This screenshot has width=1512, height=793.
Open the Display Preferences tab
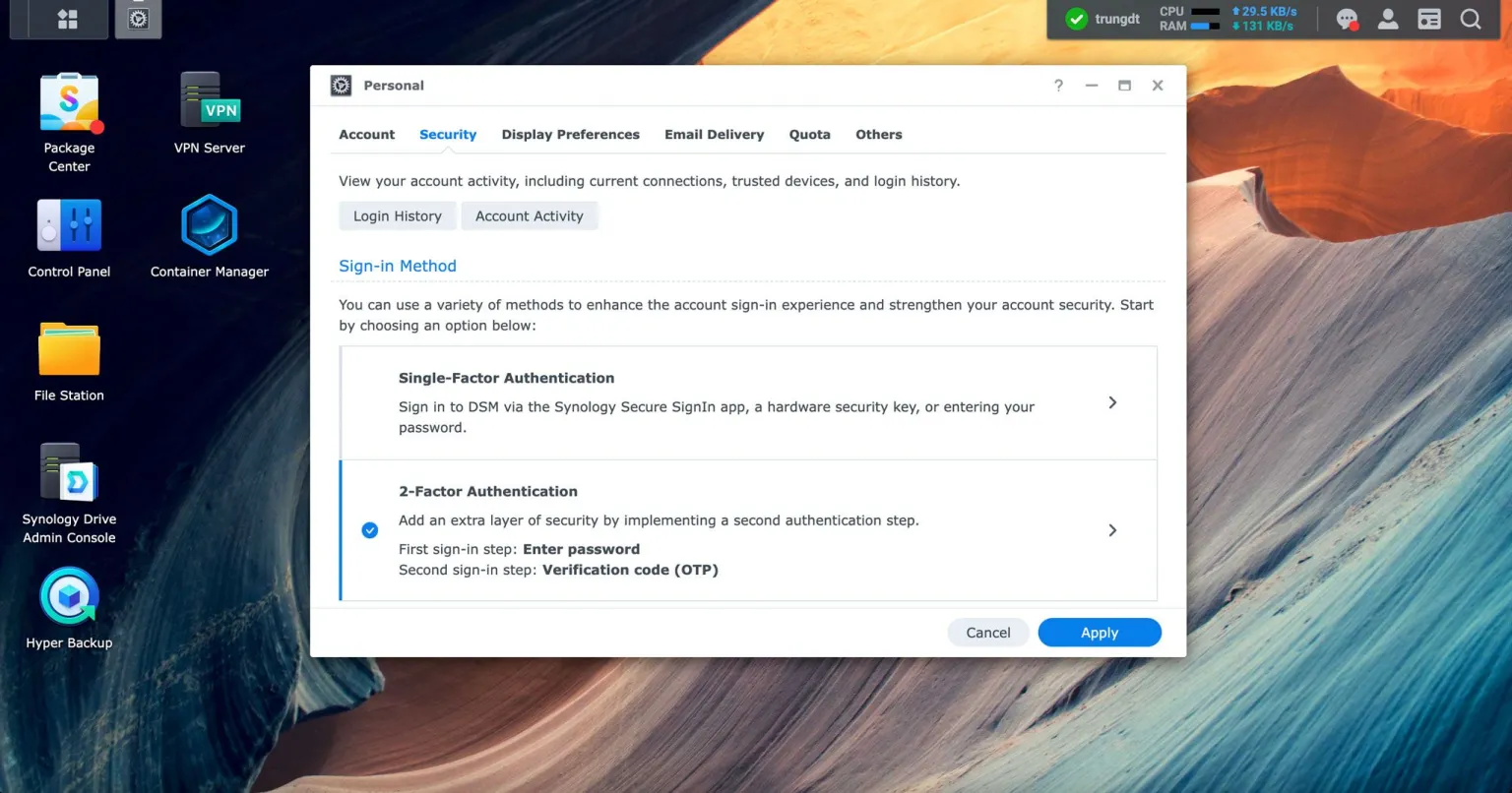pos(570,134)
